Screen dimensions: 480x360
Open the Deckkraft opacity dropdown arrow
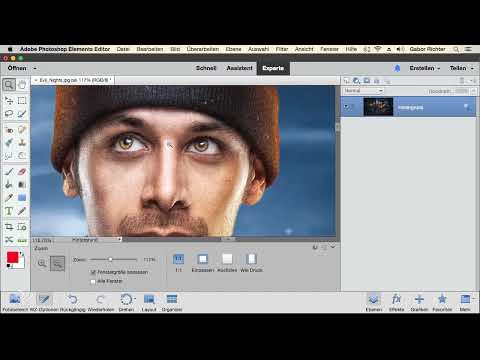coord(473,91)
